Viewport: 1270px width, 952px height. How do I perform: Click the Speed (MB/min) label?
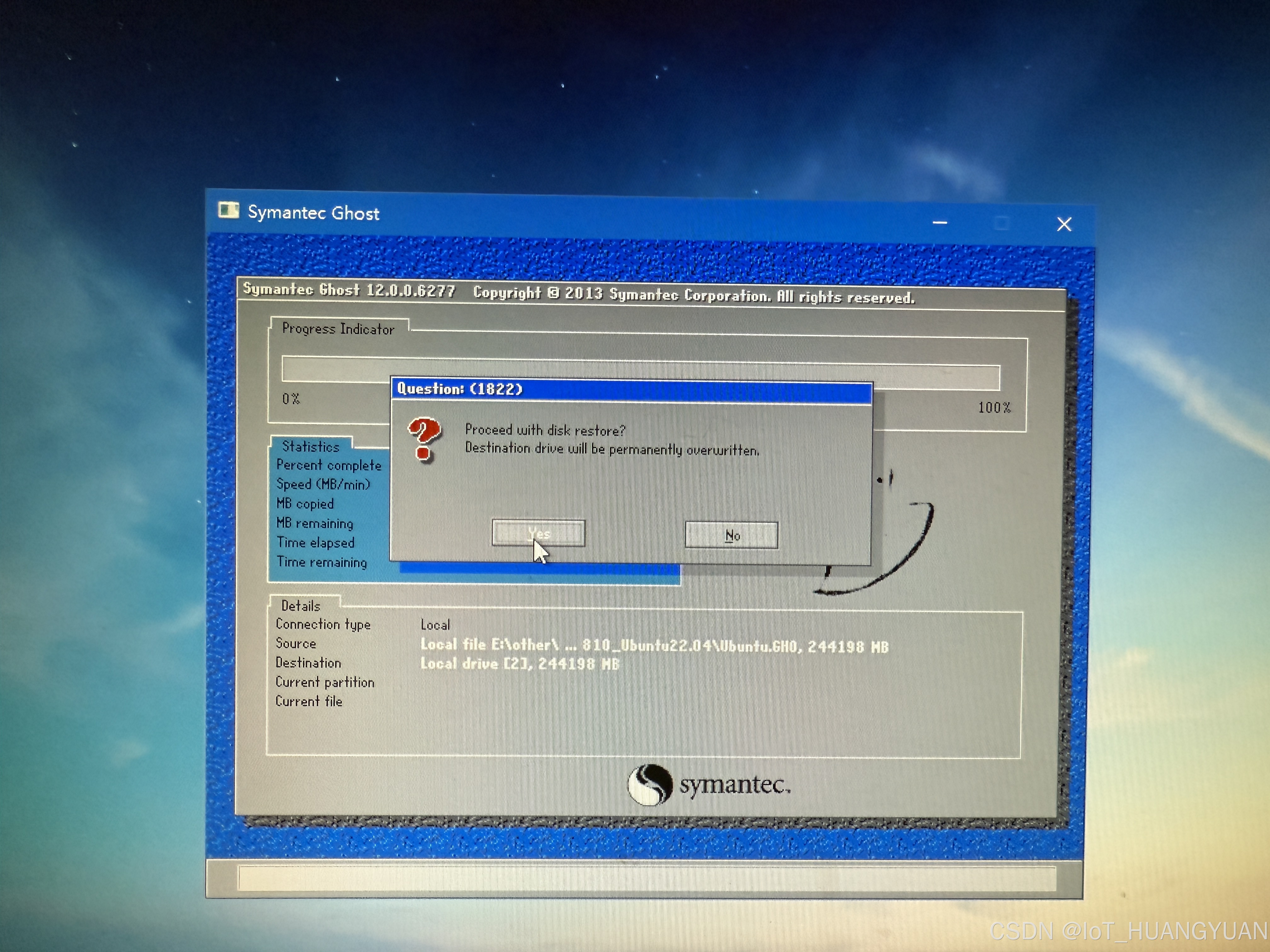[323, 484]
